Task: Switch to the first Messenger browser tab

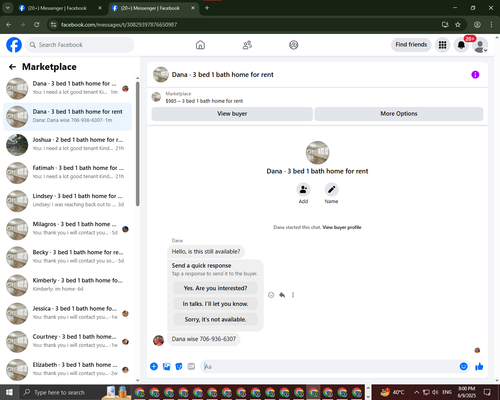Action: [60, 8]
